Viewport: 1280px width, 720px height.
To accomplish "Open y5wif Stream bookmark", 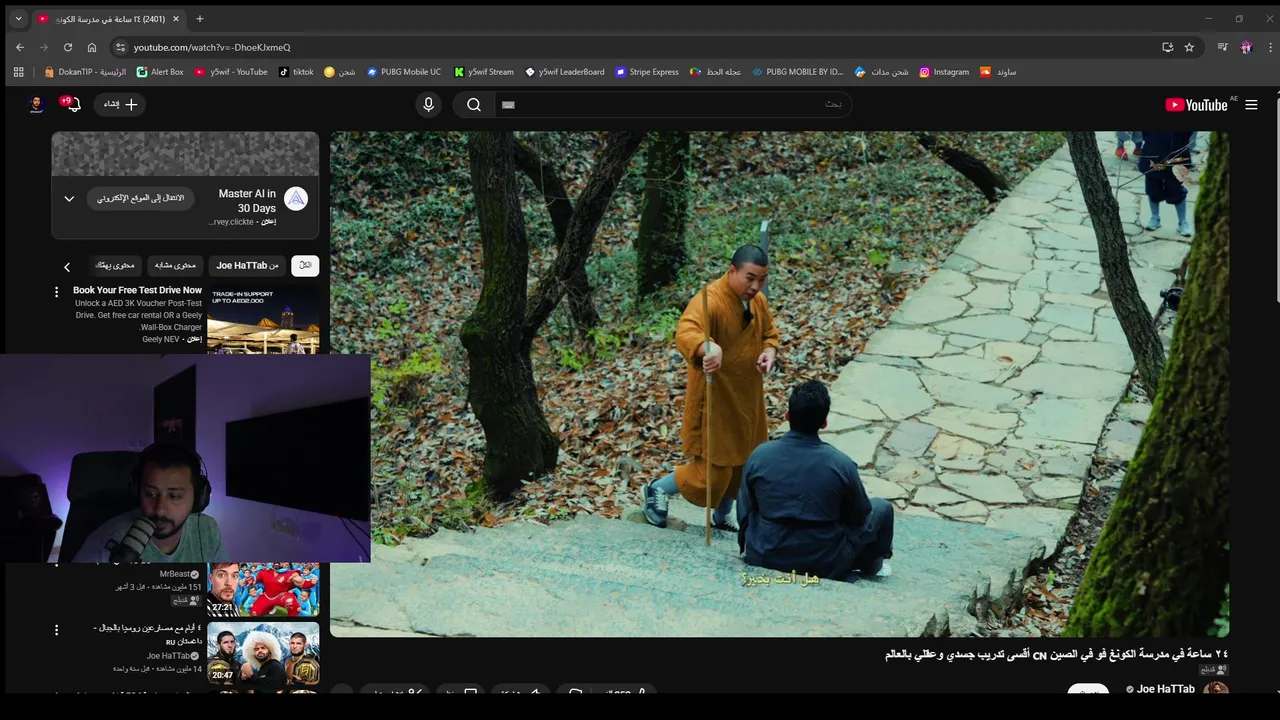I will point(484,72).
